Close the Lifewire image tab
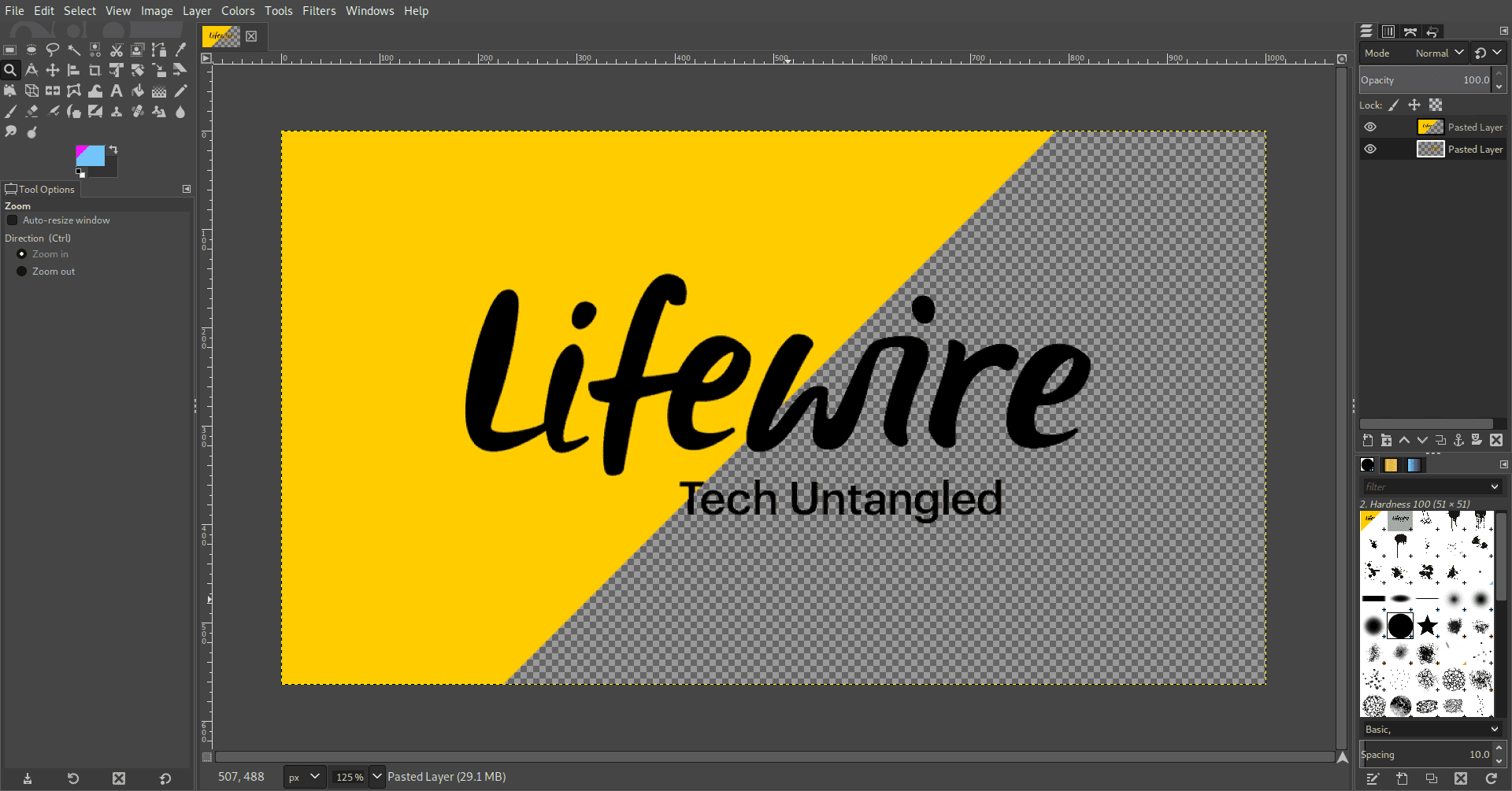Image resolution: width=1512 pixels, height=791 pixels. (x=251, y=36)
